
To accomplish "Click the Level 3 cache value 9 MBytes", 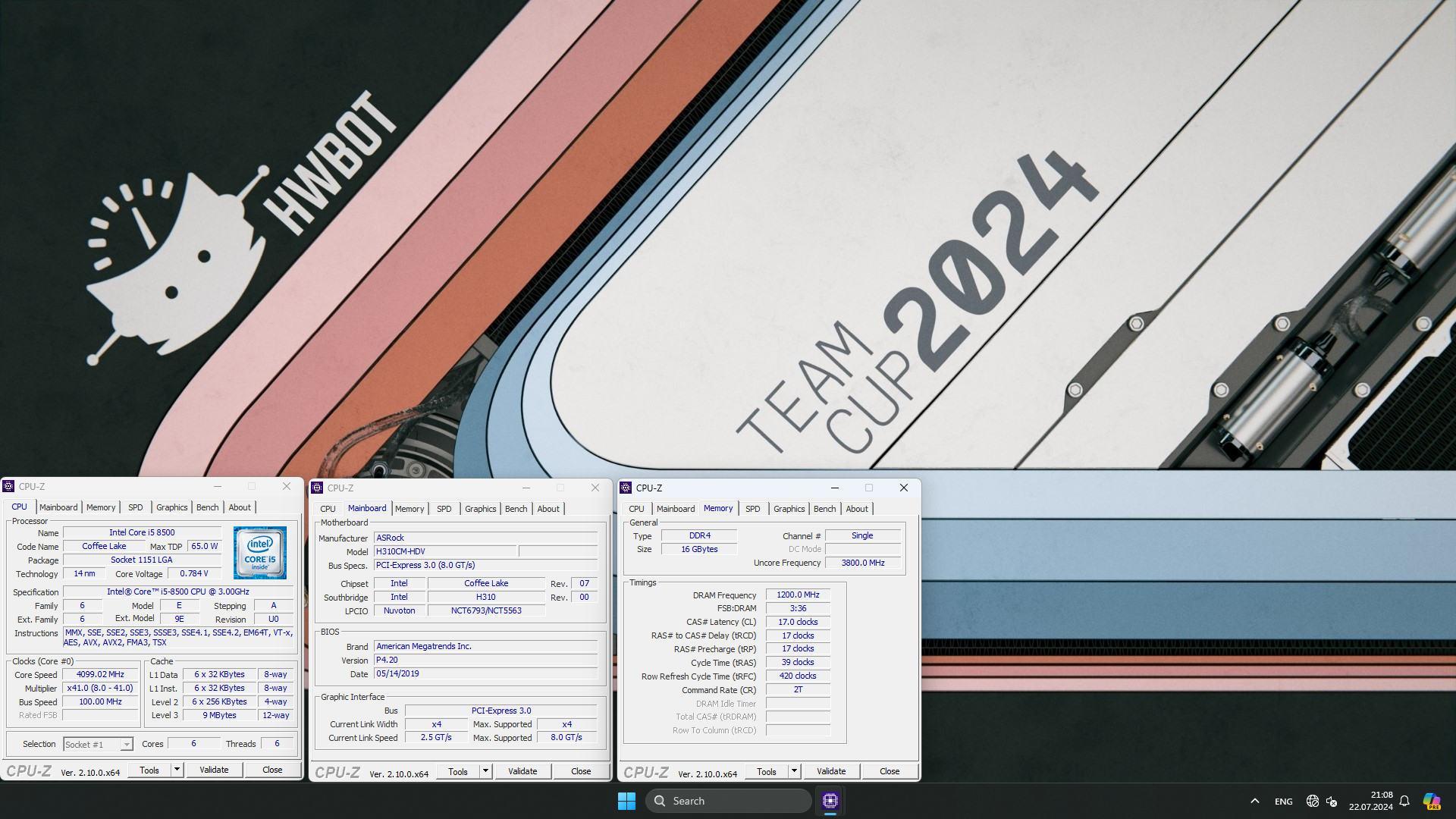I will click(x=219, y=715).
